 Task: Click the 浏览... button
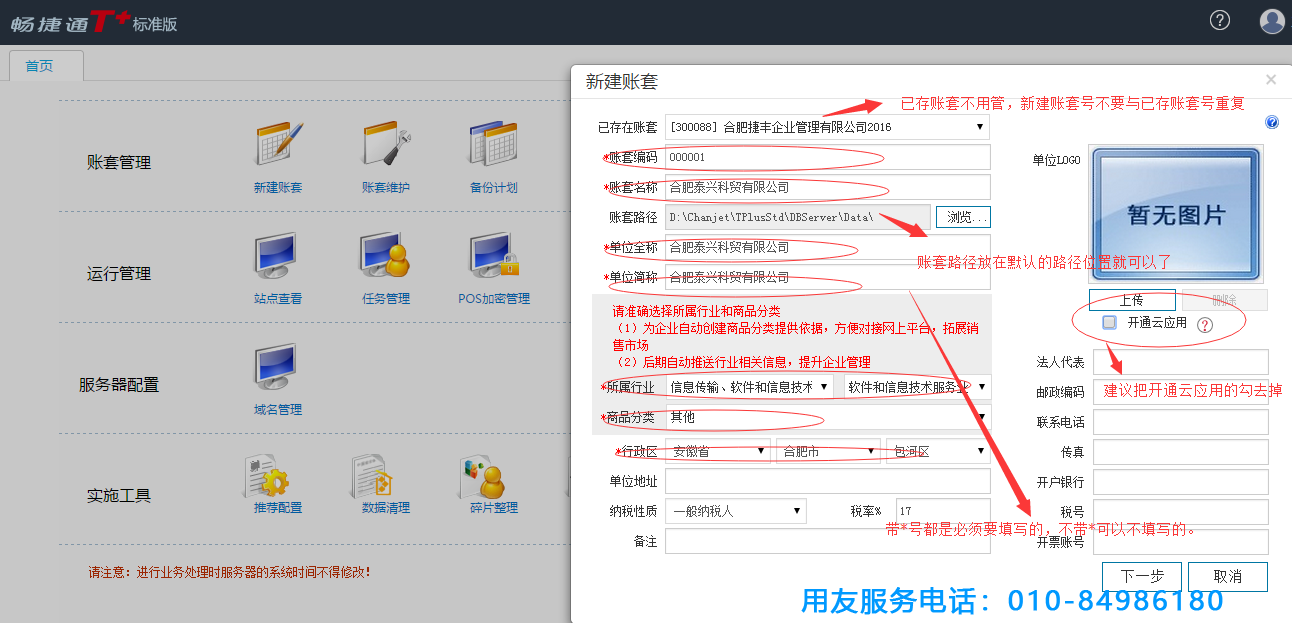point(963,217)
